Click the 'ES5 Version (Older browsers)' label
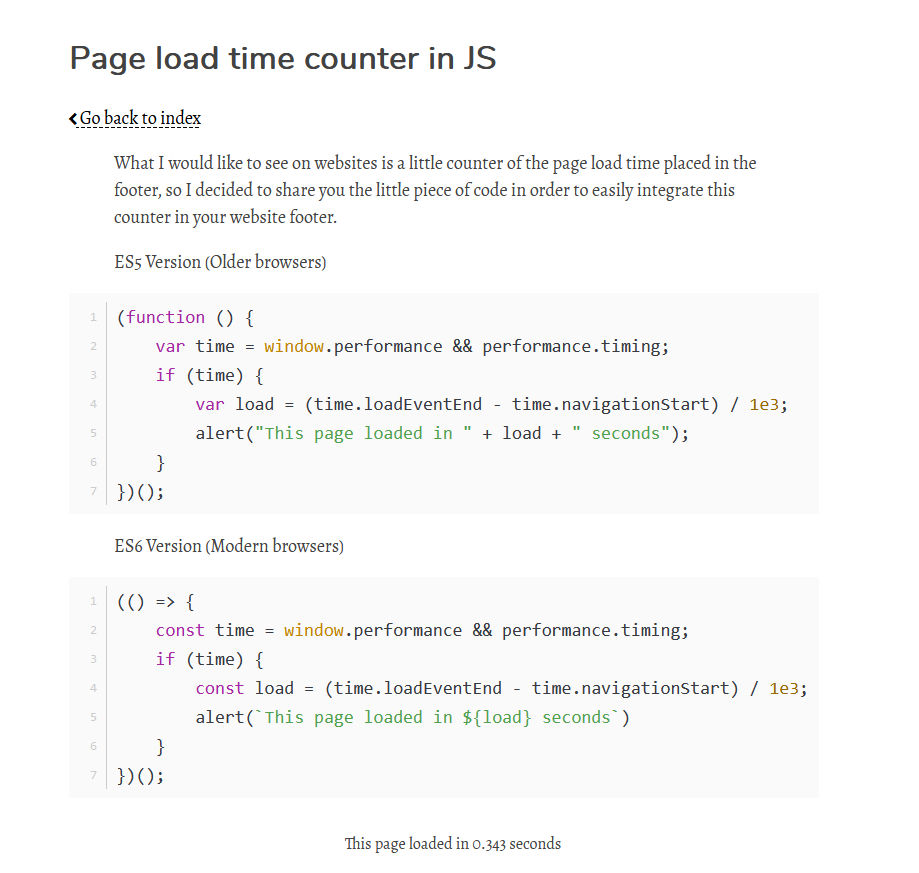Viewport: 919px width, 873px height. point(220,262)
